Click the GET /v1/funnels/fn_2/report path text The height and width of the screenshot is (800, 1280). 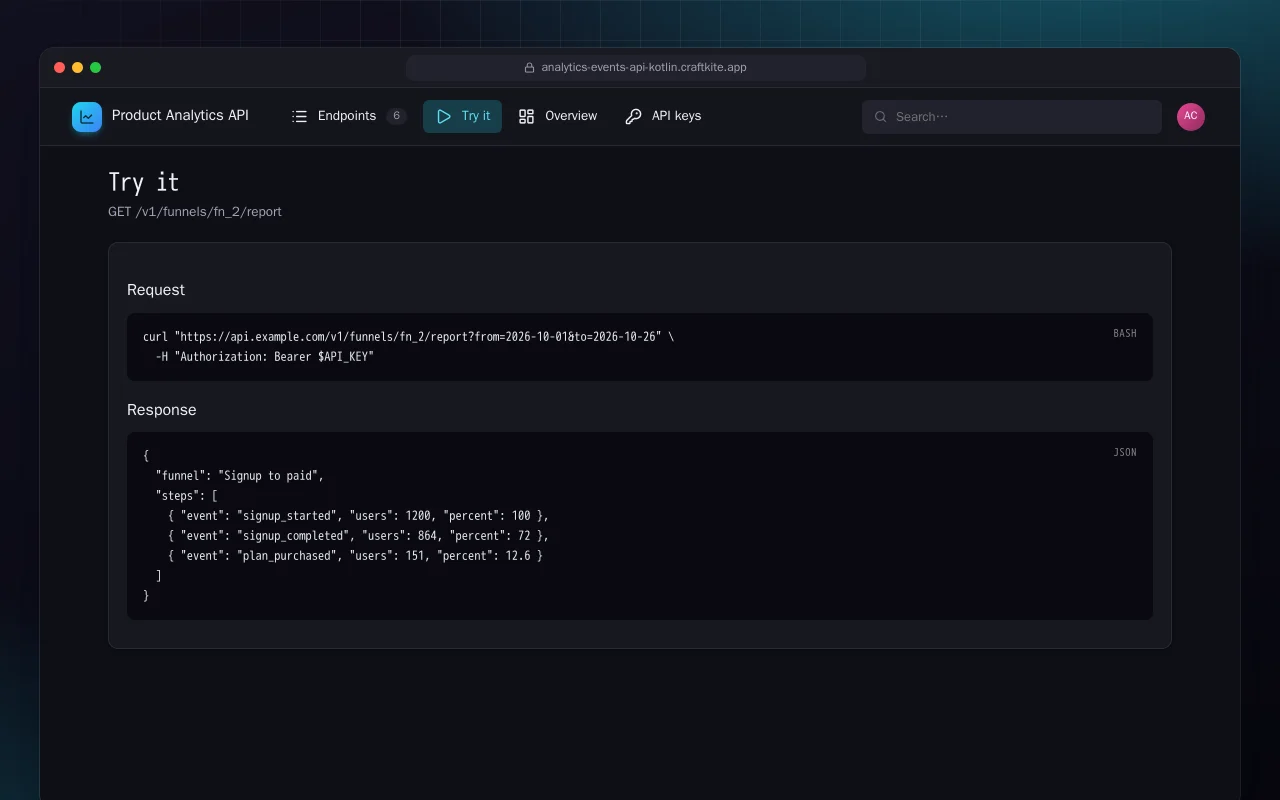pyautogui.click(x=195, y=212)
